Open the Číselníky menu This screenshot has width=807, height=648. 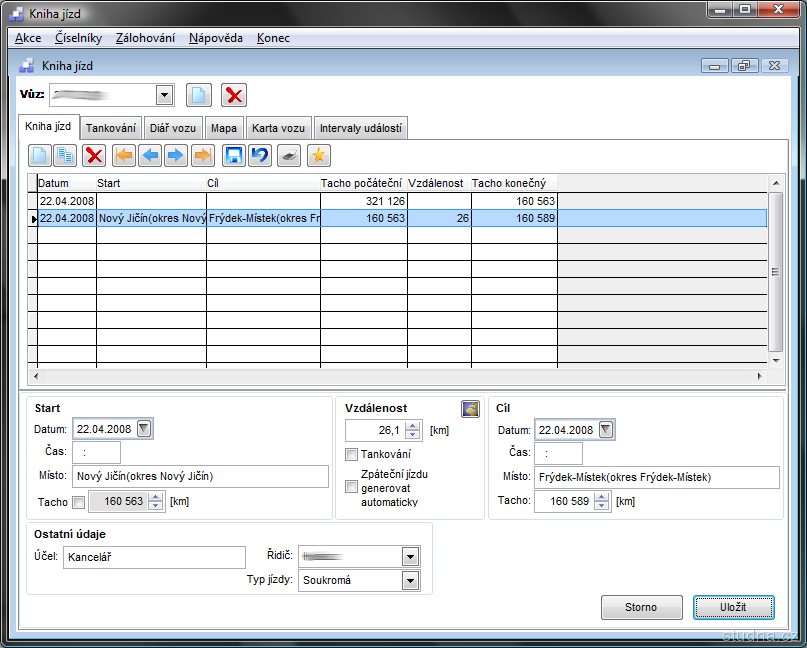[x=78, y=38]
